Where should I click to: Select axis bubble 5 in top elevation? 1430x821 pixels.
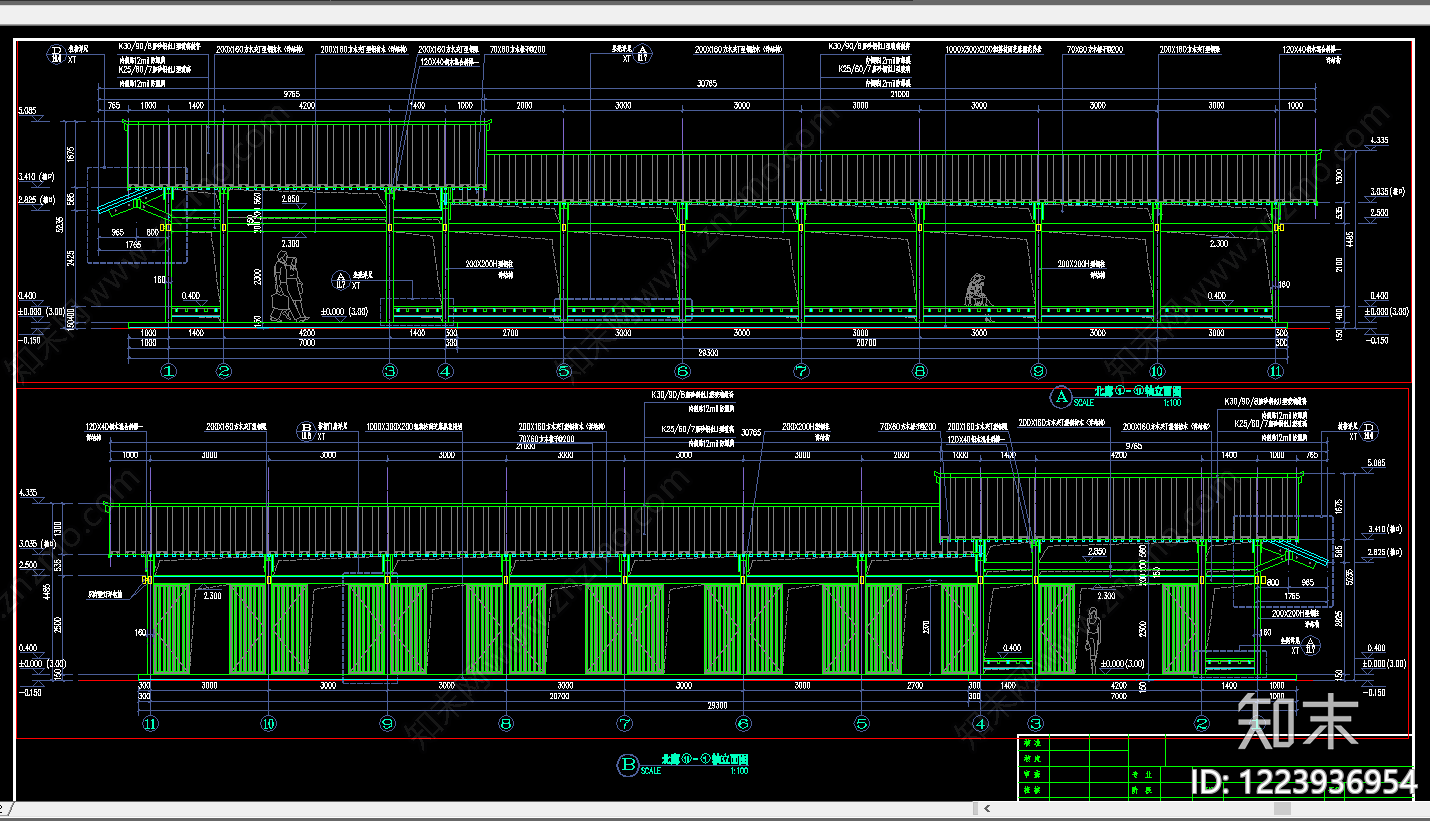click(564, 371)
